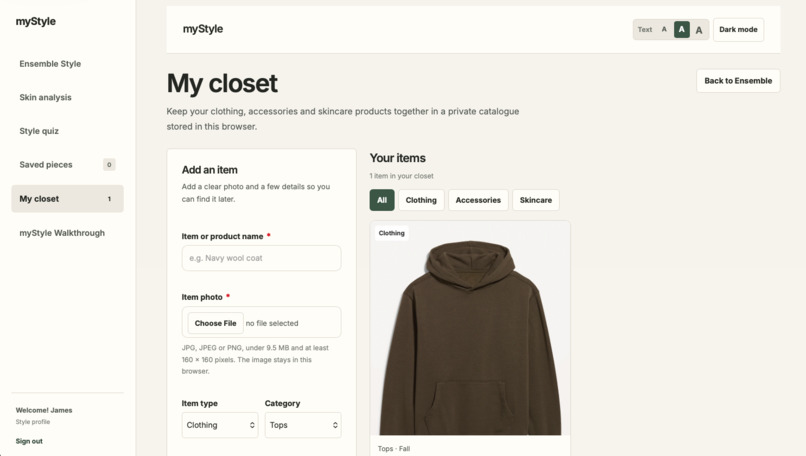Open the Style quiz page
The width and height of the screenshot is (806, 456).
67,131
